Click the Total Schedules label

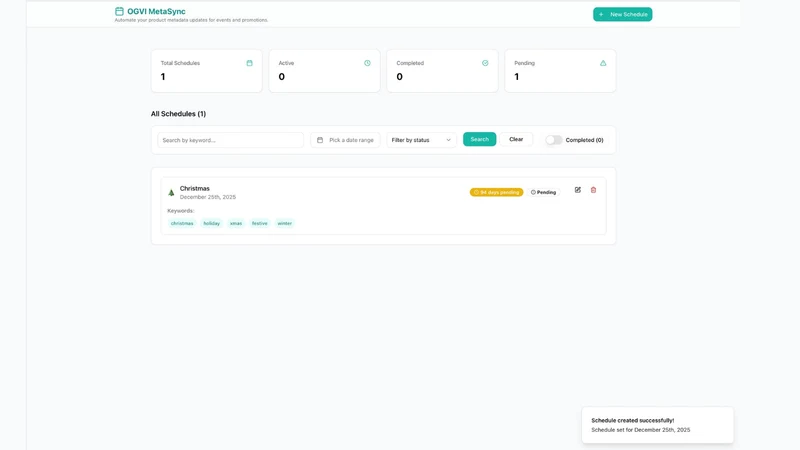[x=180, y=63]
